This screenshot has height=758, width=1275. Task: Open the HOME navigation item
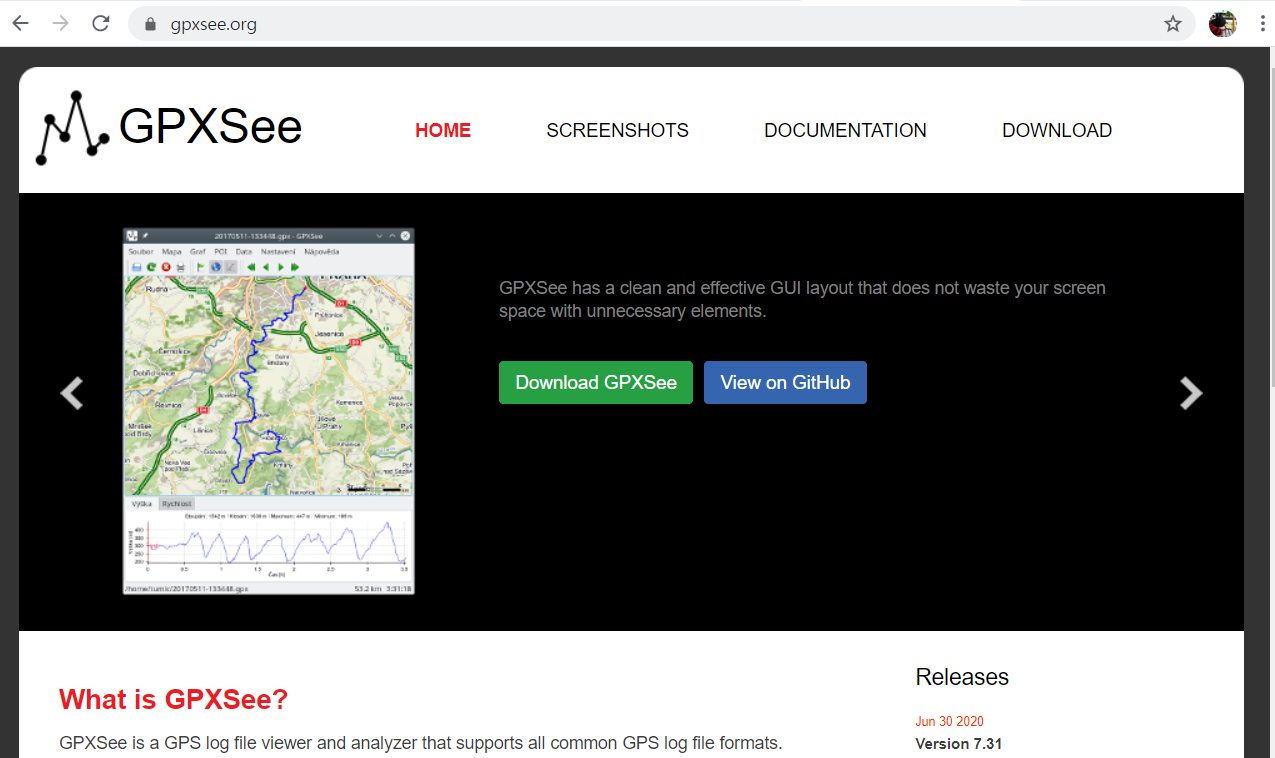coord(443,130)
